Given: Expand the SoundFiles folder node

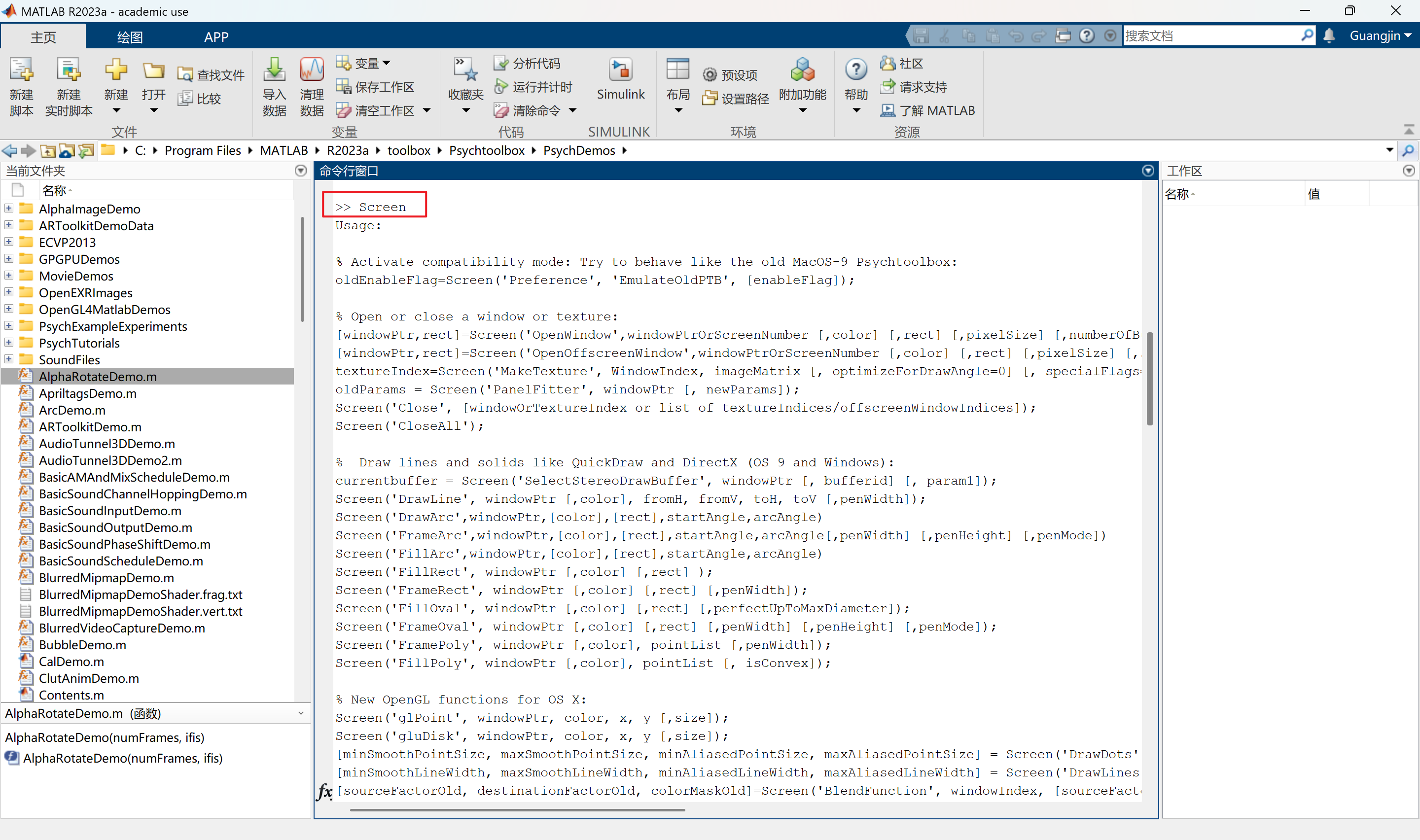Looking at the screenshot, I should point(8,359).
